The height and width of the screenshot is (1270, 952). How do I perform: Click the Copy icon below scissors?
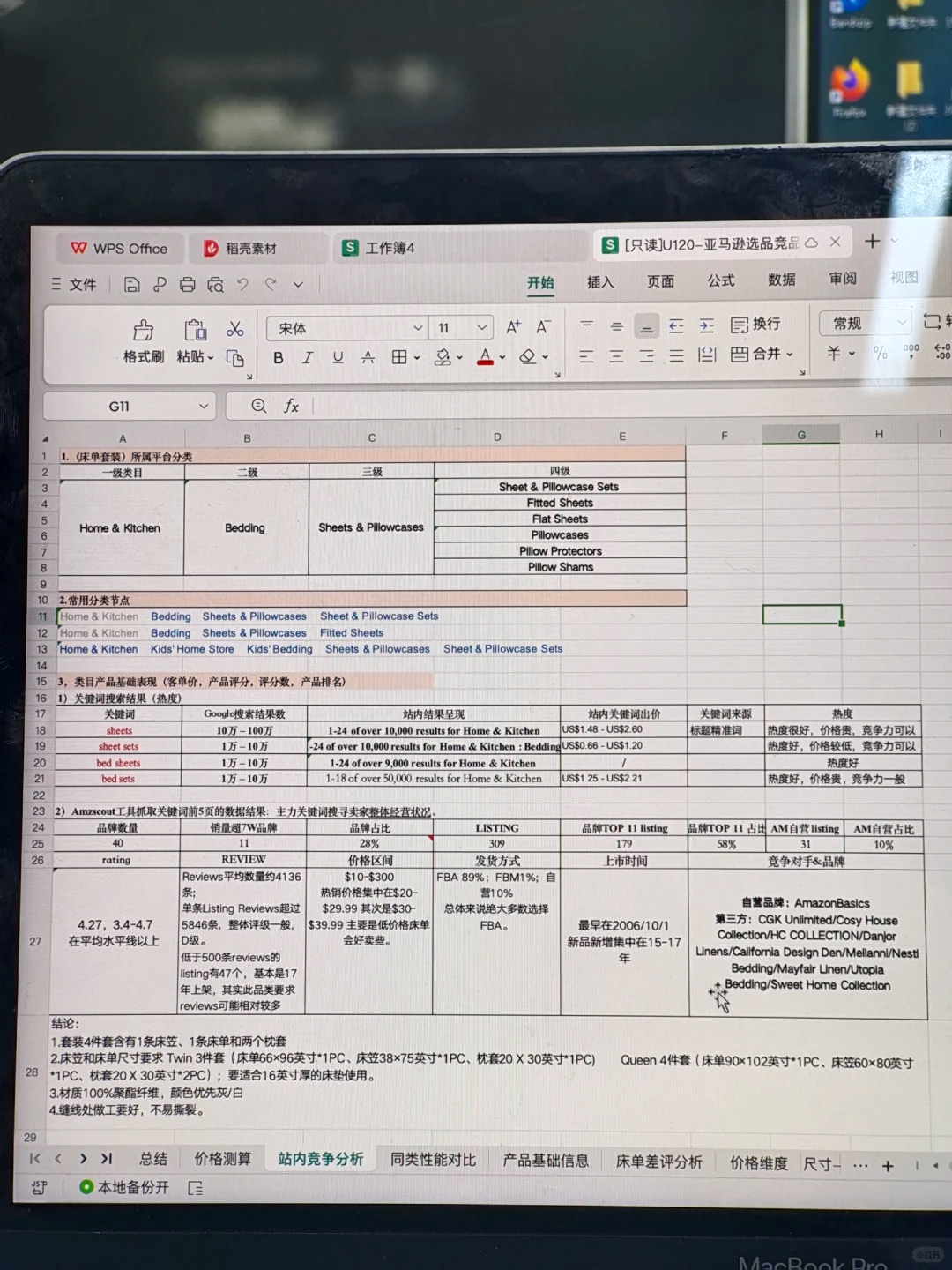tap(235, 357)
